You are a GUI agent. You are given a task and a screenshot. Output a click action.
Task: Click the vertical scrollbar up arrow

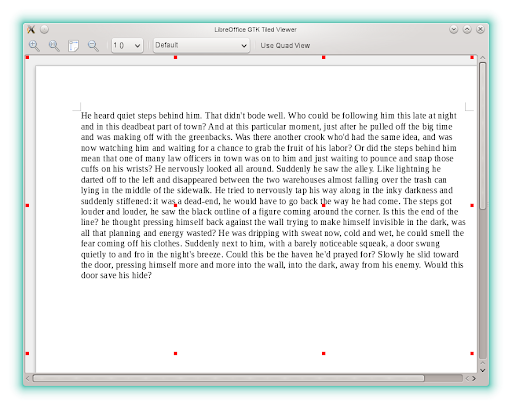tap(482, 58)
